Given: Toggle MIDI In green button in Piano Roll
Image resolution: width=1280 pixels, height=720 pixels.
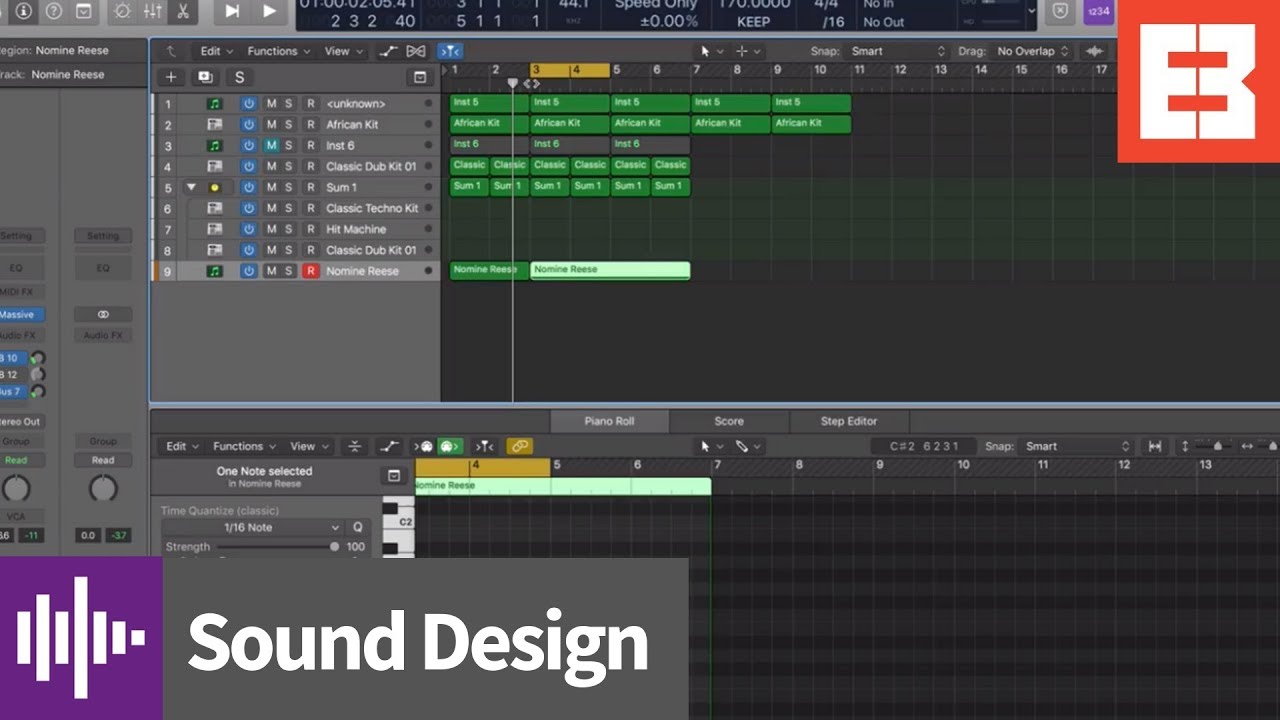Looking at the screenshot, I should 450,446.
